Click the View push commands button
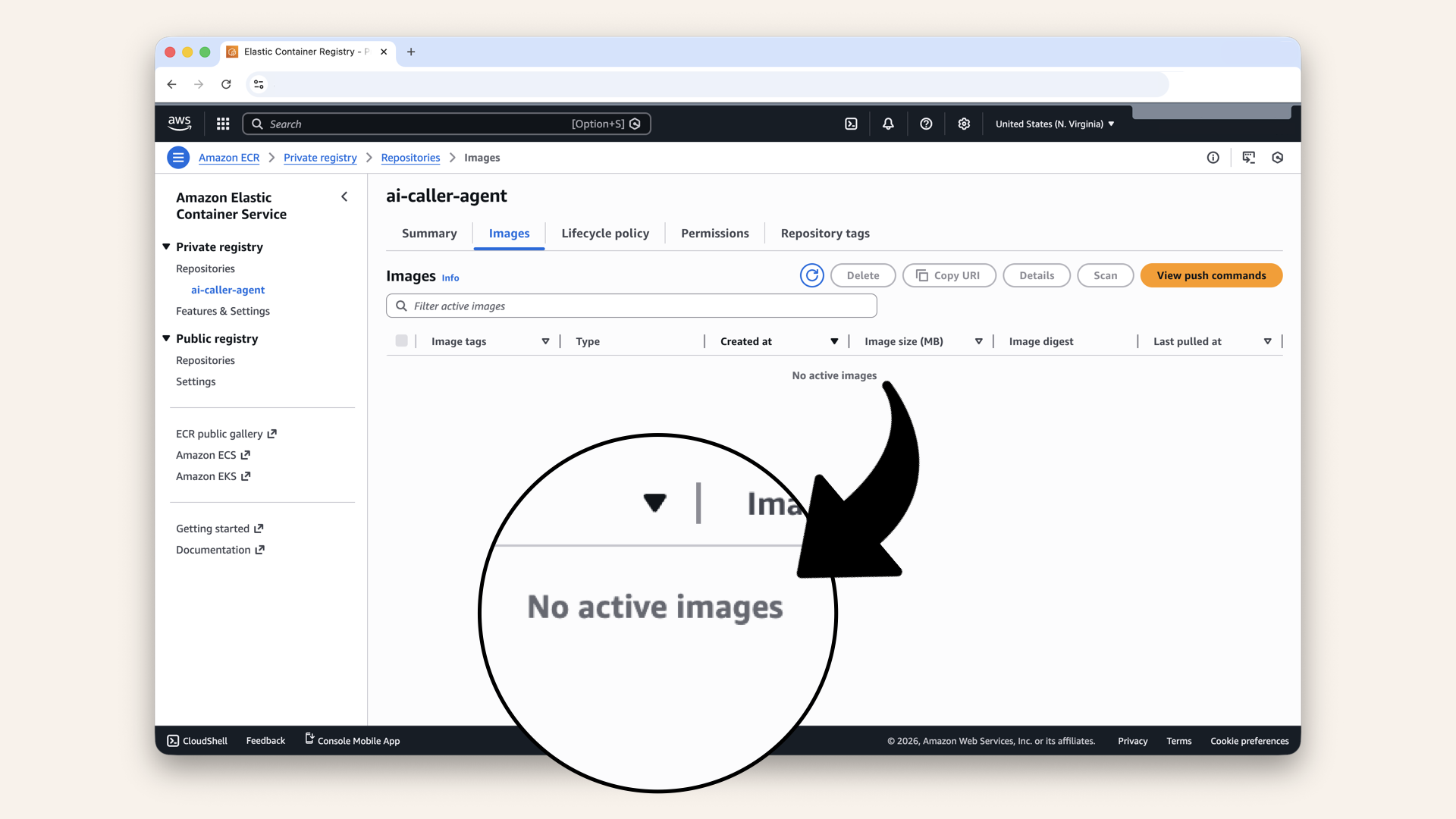The width and height of the screenshot is (1456, 819). click(x=1210, y=275)
